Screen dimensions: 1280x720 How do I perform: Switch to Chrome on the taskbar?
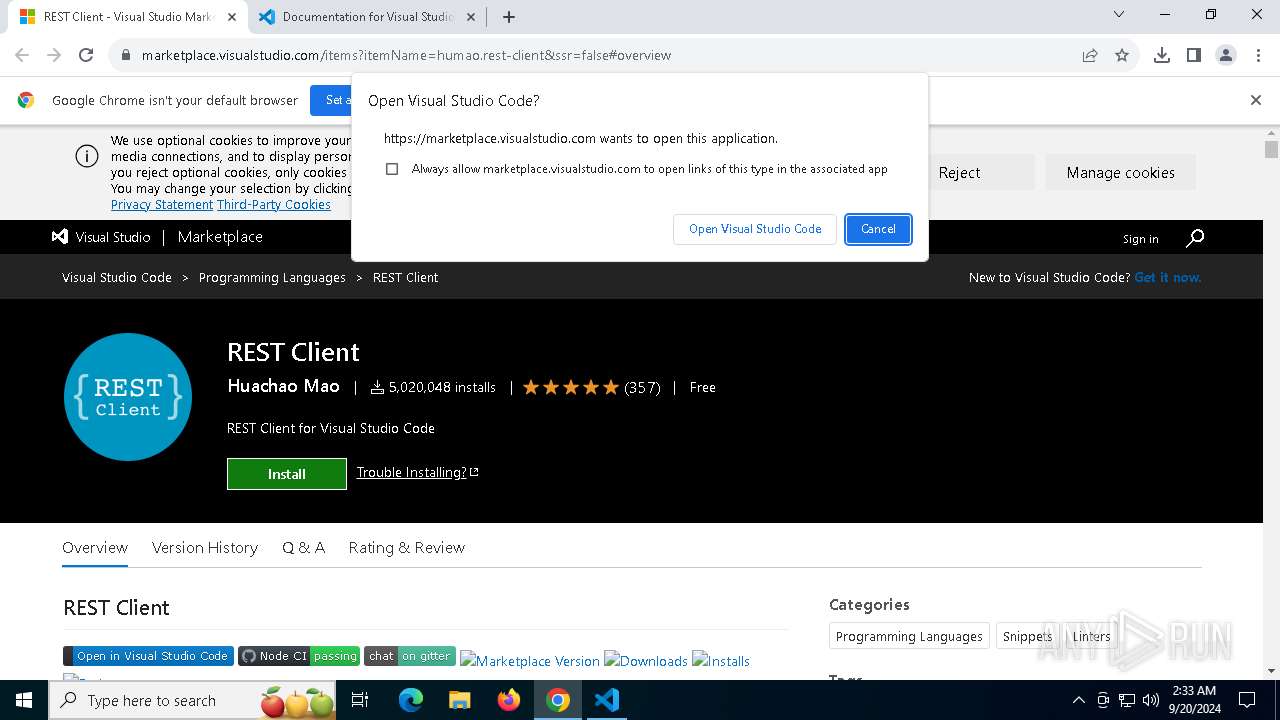point(558,700)
